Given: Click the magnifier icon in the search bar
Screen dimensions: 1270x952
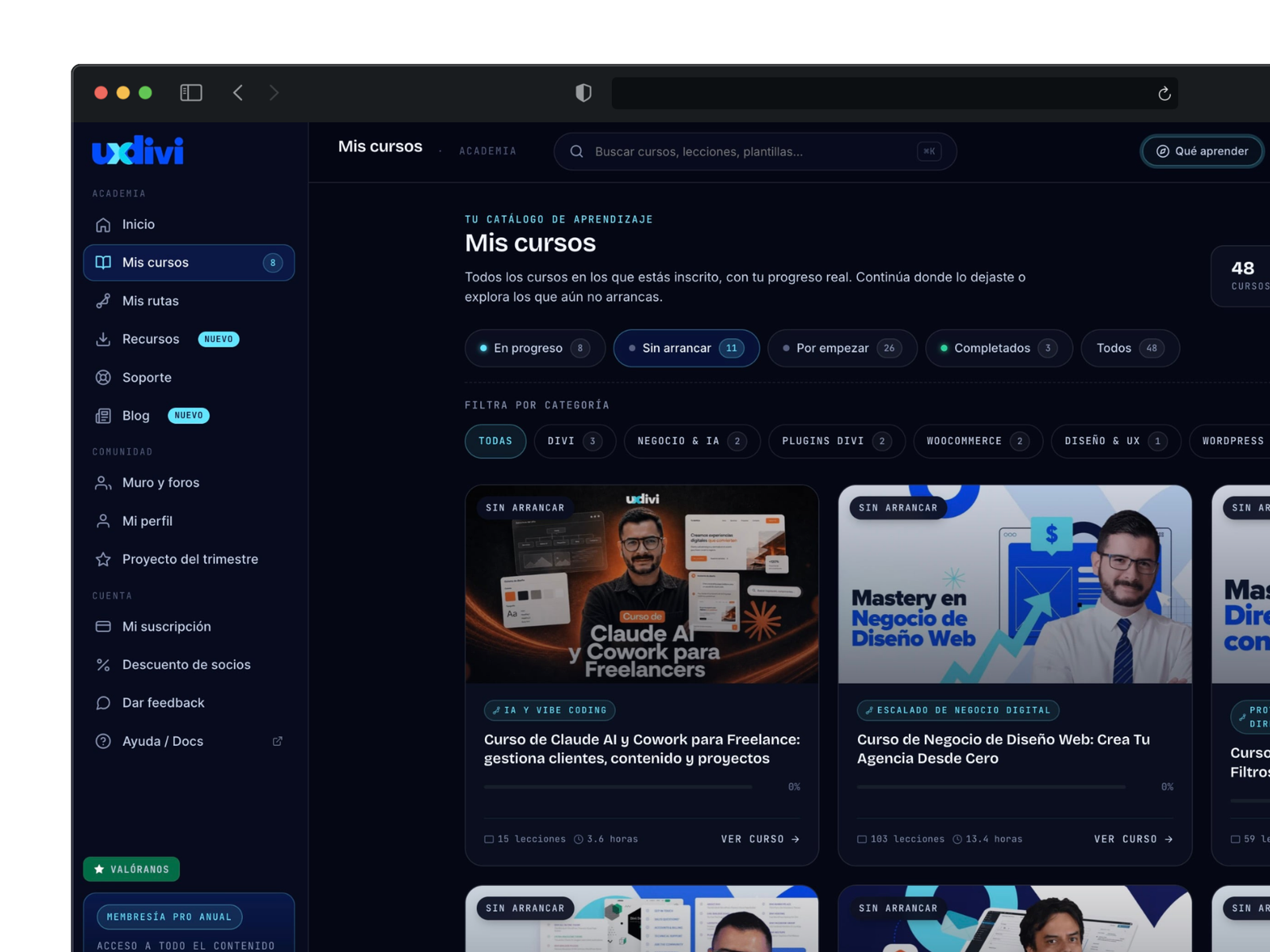Looking at the screenshot, I should (x=577, y=152).
